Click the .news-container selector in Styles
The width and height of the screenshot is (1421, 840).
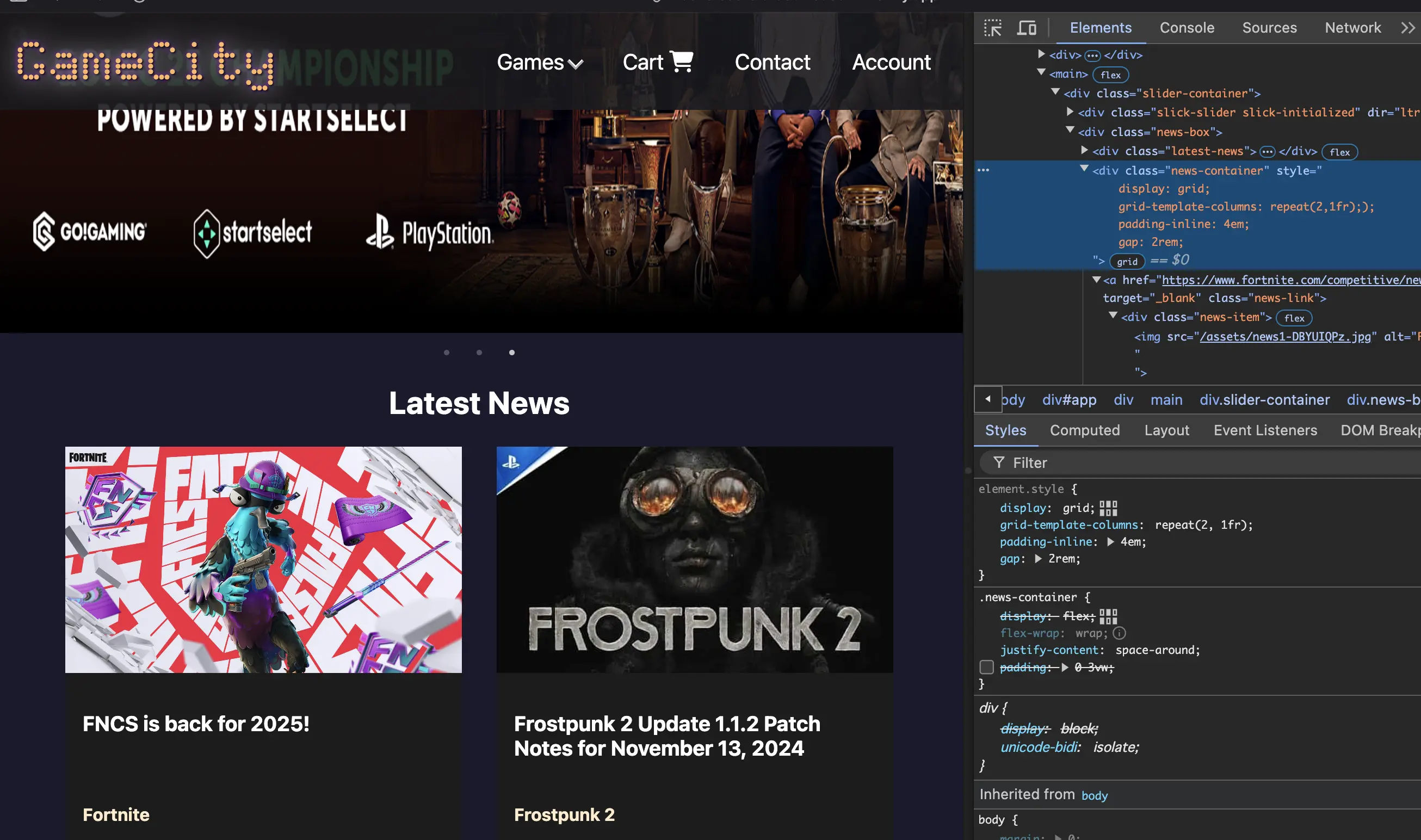click(x=1028, y=597)
